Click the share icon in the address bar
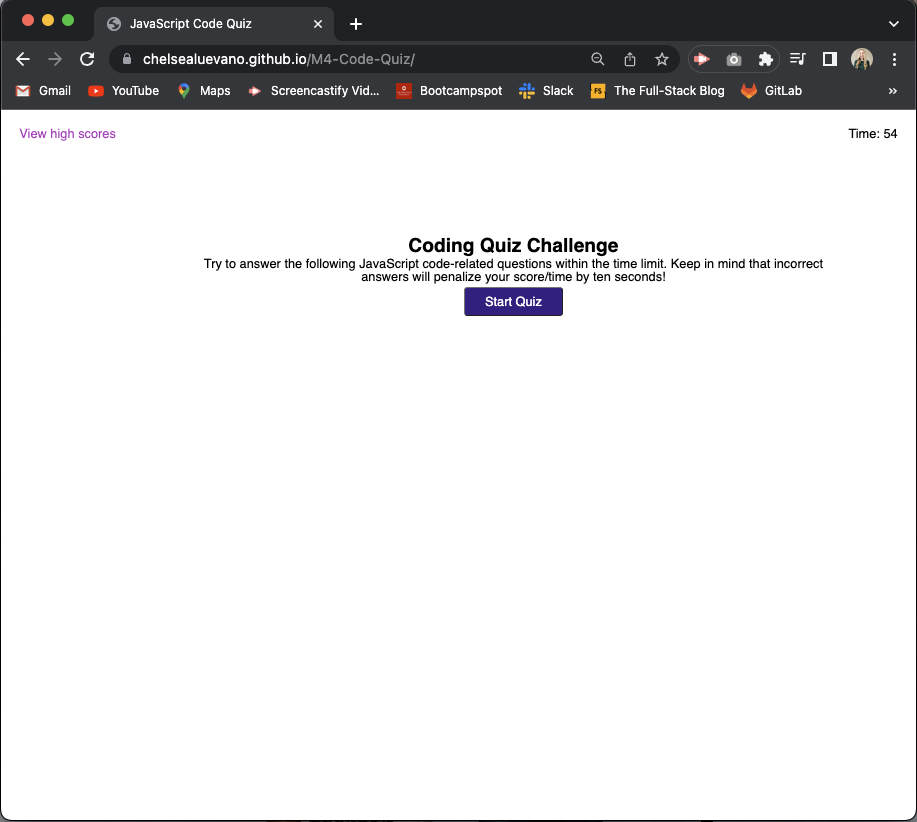This screenshot has width=917, height=822. click(629, 59)
